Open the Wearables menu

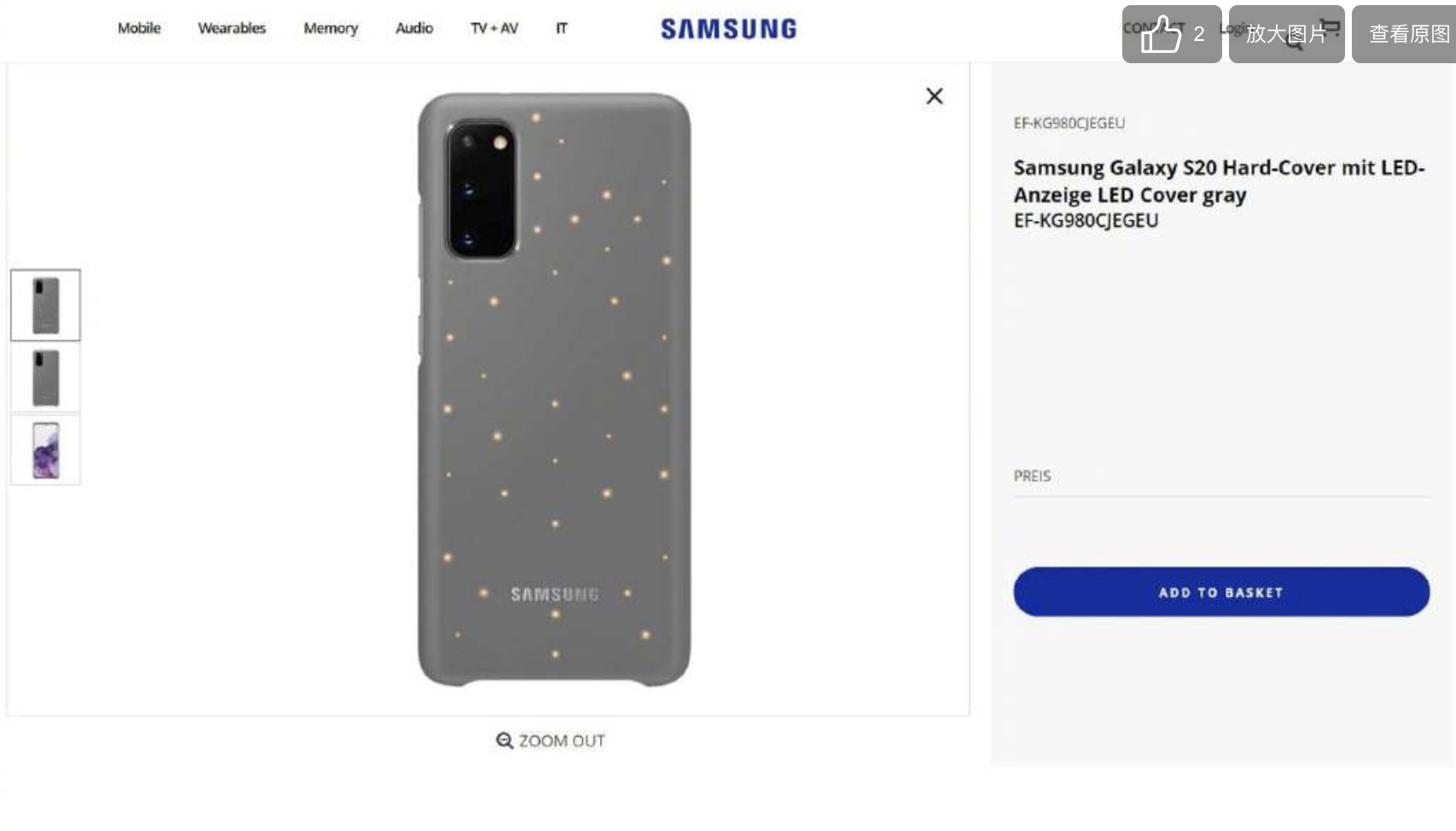pyautogui.click(x=232, y=28)
